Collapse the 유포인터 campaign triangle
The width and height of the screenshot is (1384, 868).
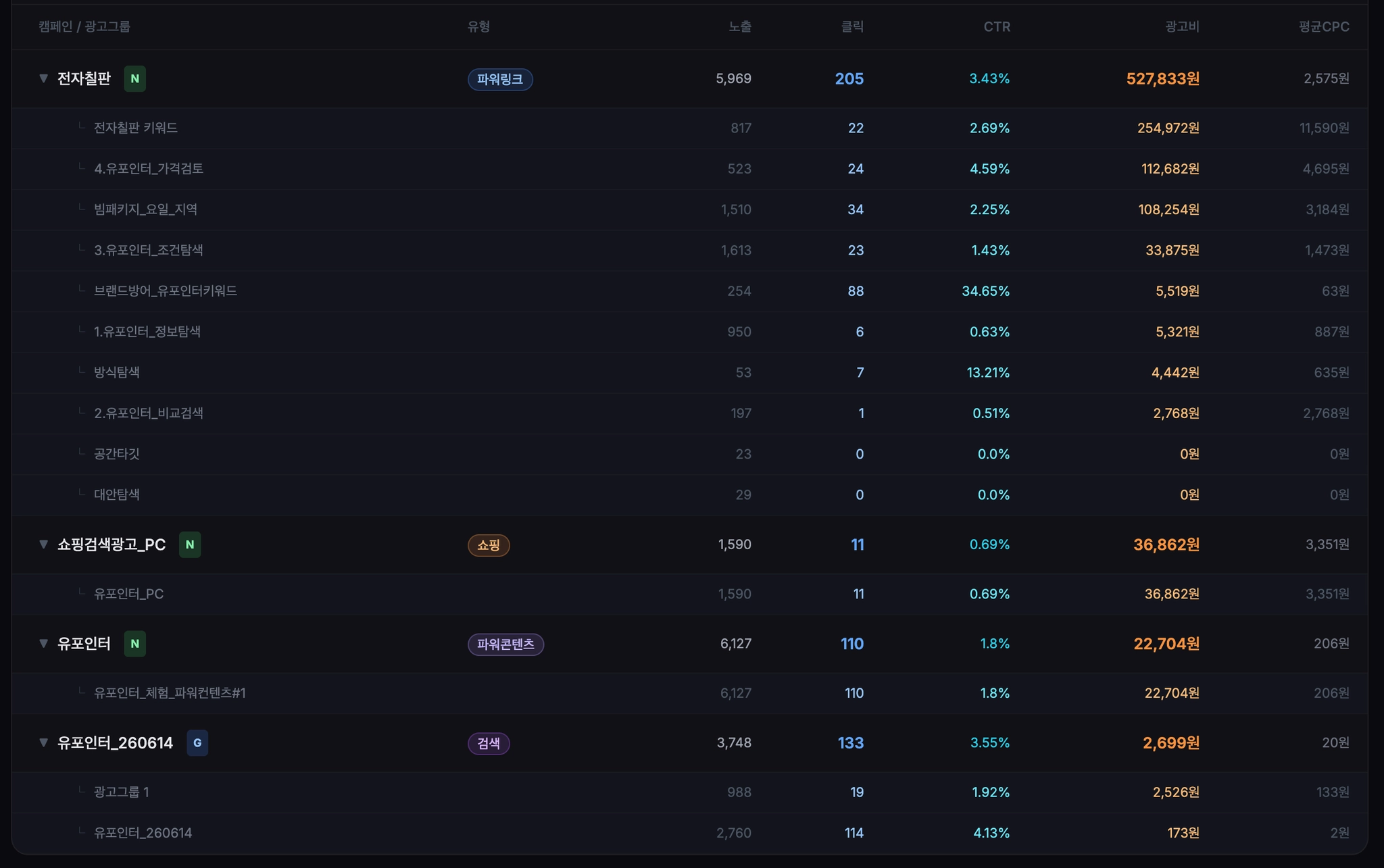click(43, 644)
